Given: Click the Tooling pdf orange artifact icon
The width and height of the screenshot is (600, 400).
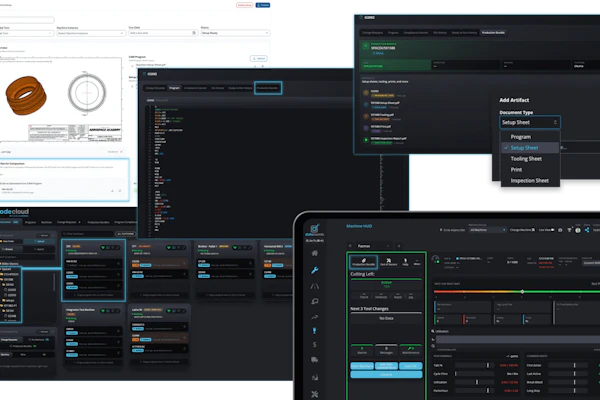Looking at the screenshot, I should pyautogui.click(x=366, y=116).
